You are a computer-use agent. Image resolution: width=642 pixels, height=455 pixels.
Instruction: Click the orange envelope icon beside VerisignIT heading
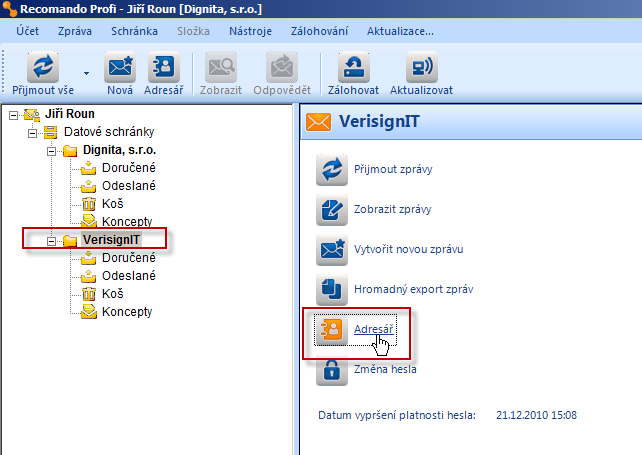[x=318, y=122]
